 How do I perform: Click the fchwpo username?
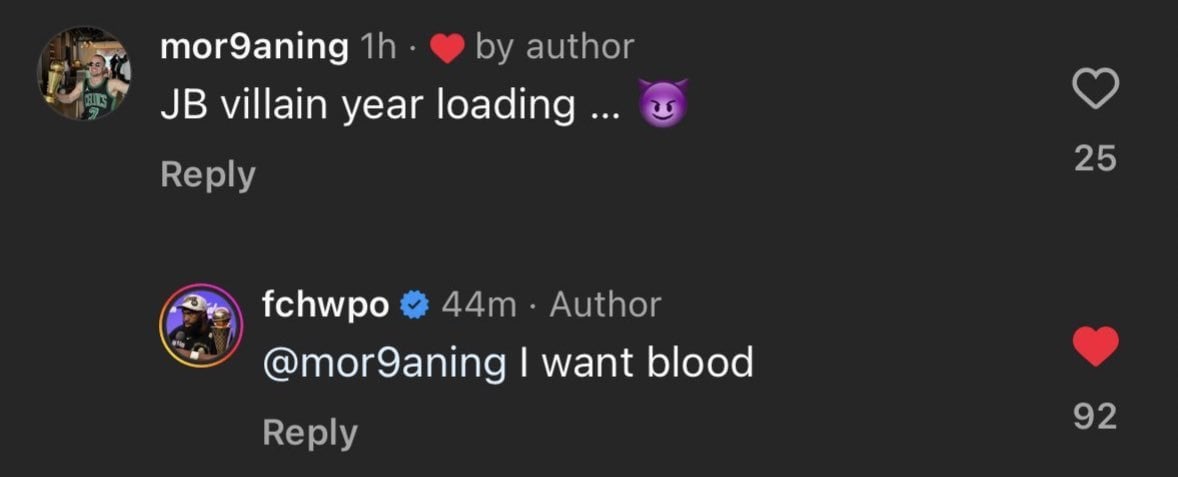[x=325, y=304]
